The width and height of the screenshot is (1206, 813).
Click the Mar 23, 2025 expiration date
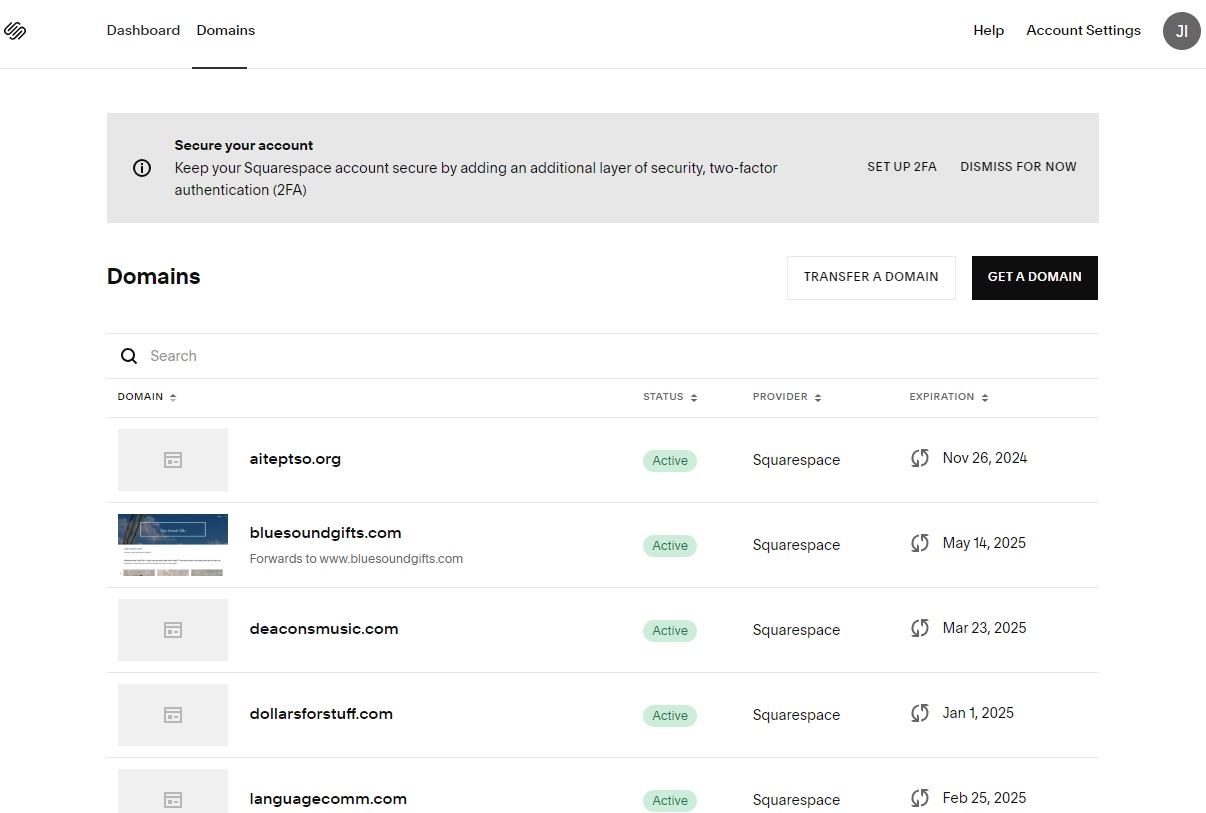tap(984, 628)
